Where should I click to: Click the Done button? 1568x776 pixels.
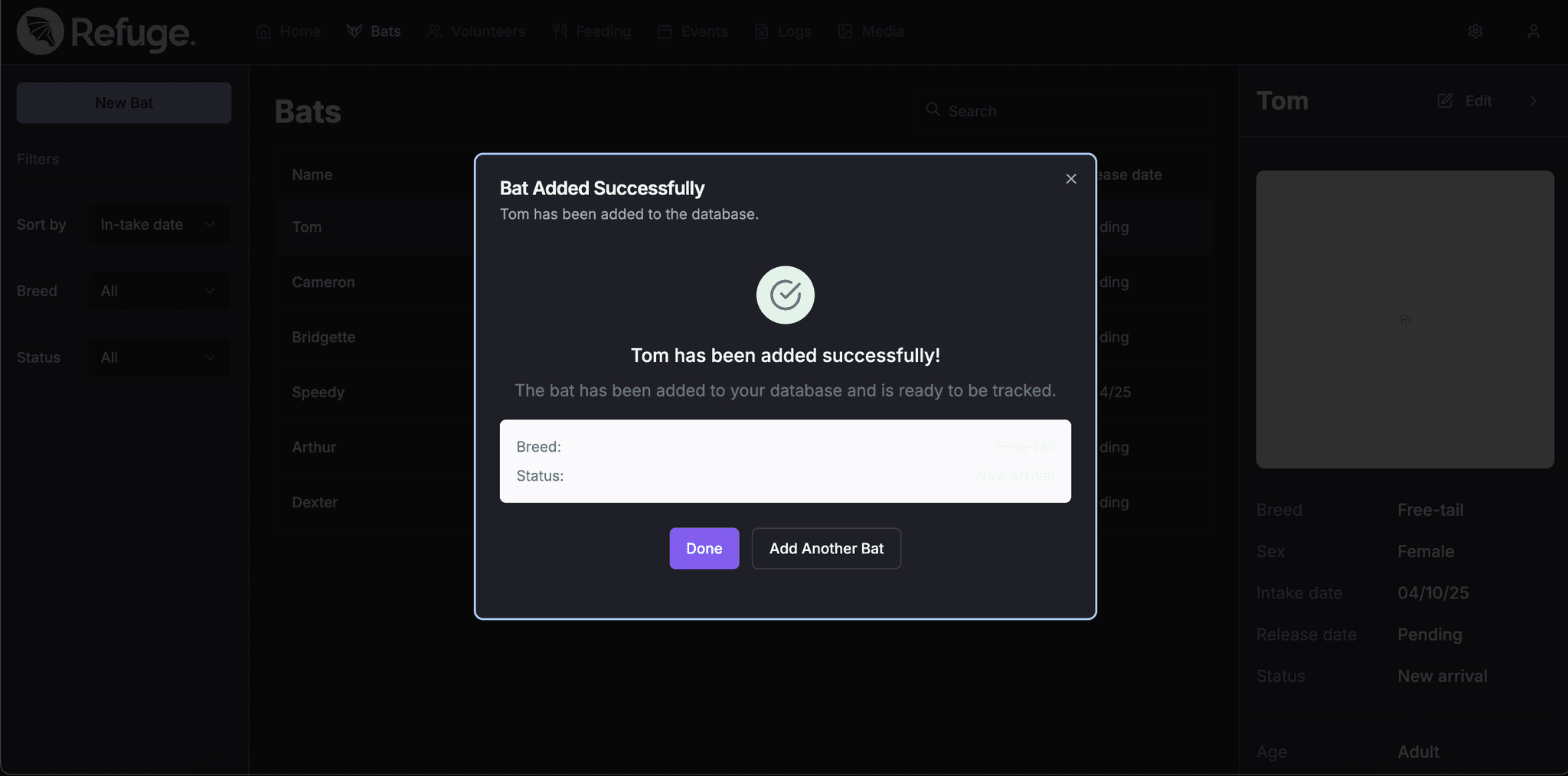(x=704, y=548)
